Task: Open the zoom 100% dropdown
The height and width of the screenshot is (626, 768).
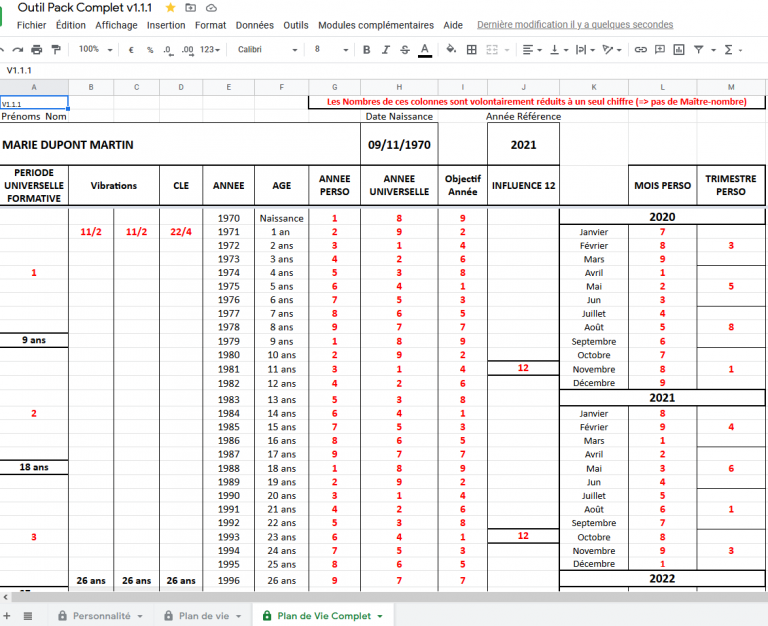Action: click(95, 49)
